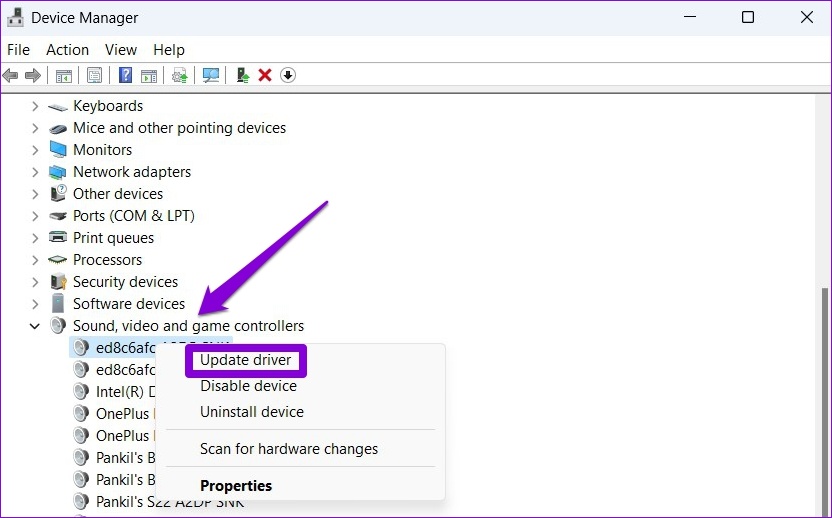Click the red X Uninstall device toolbar icon
The width and height of the screenshot is (832, 518).
pos(265,75)
